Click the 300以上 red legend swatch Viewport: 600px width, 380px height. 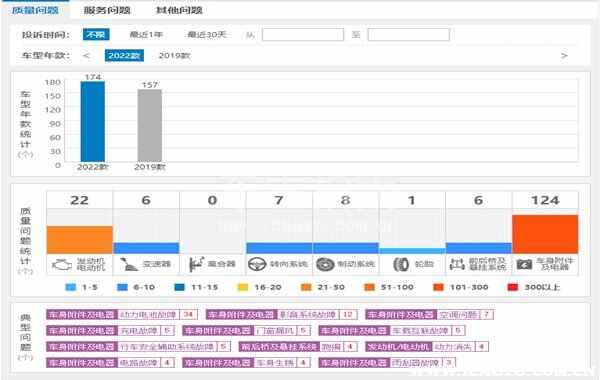(x=513, y=287)
